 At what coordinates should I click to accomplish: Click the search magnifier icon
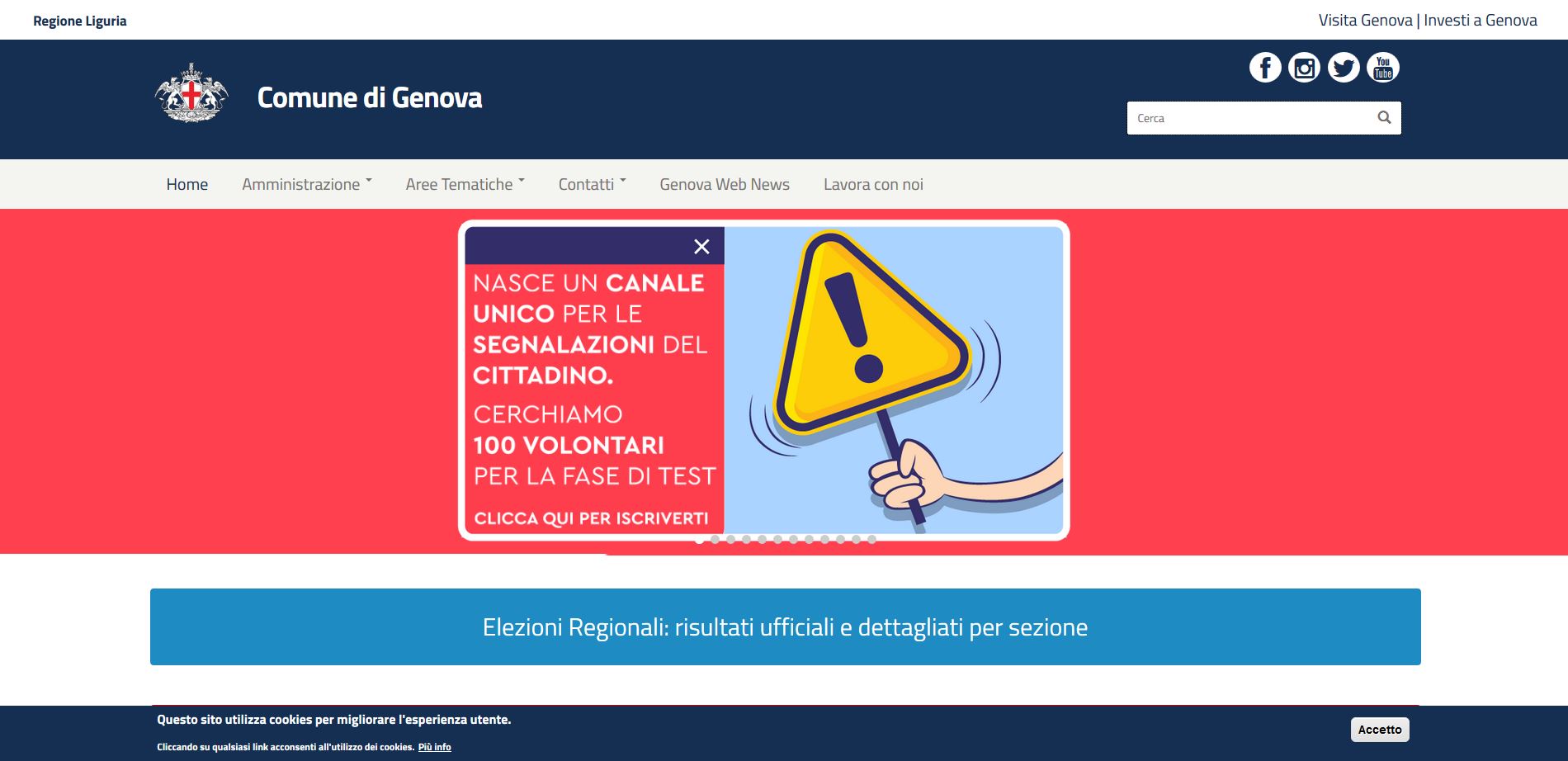(1384, 118)
